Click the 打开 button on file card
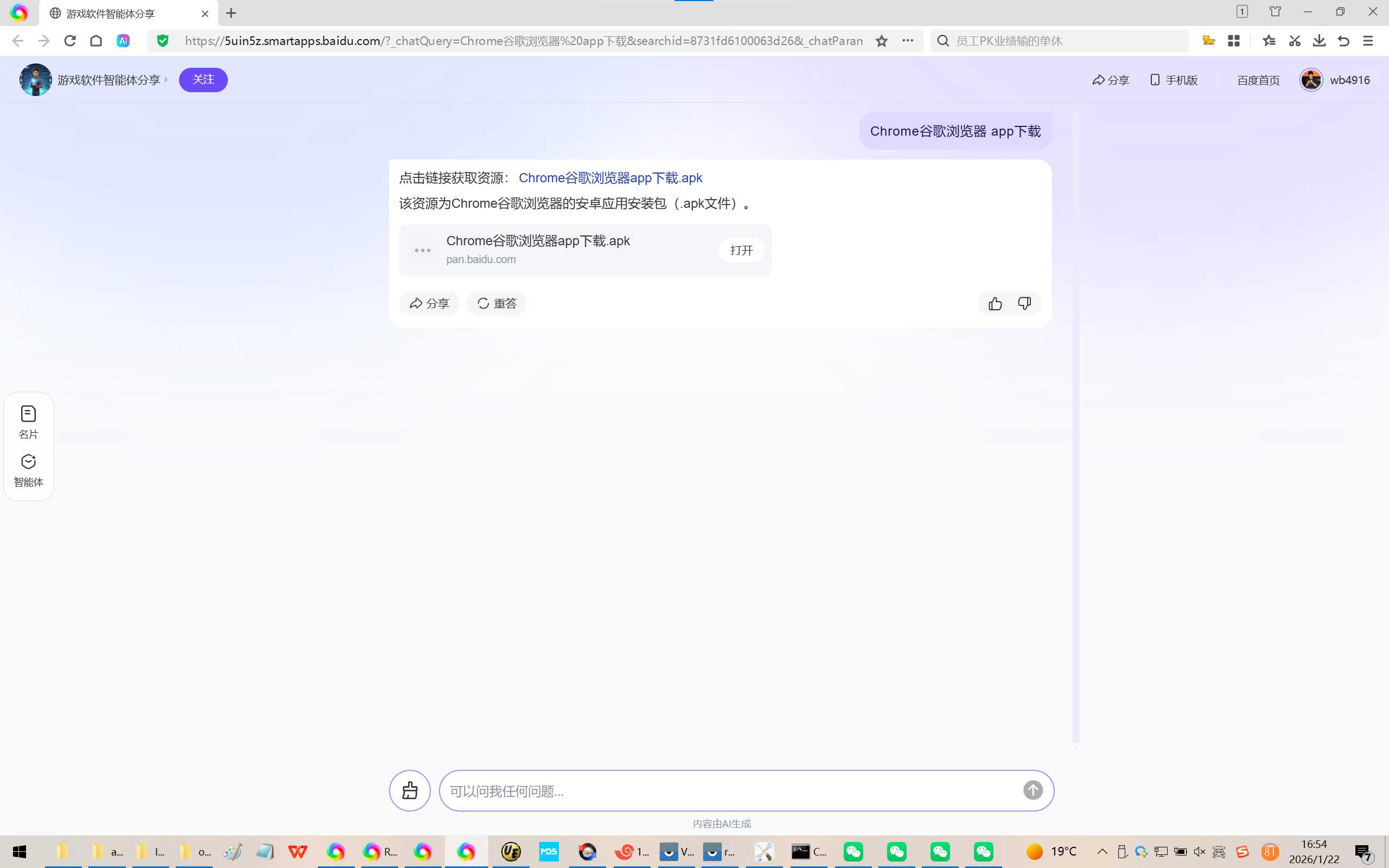Image resolution: width=1389 pixels, height=868 pixels. pos(741,250)
